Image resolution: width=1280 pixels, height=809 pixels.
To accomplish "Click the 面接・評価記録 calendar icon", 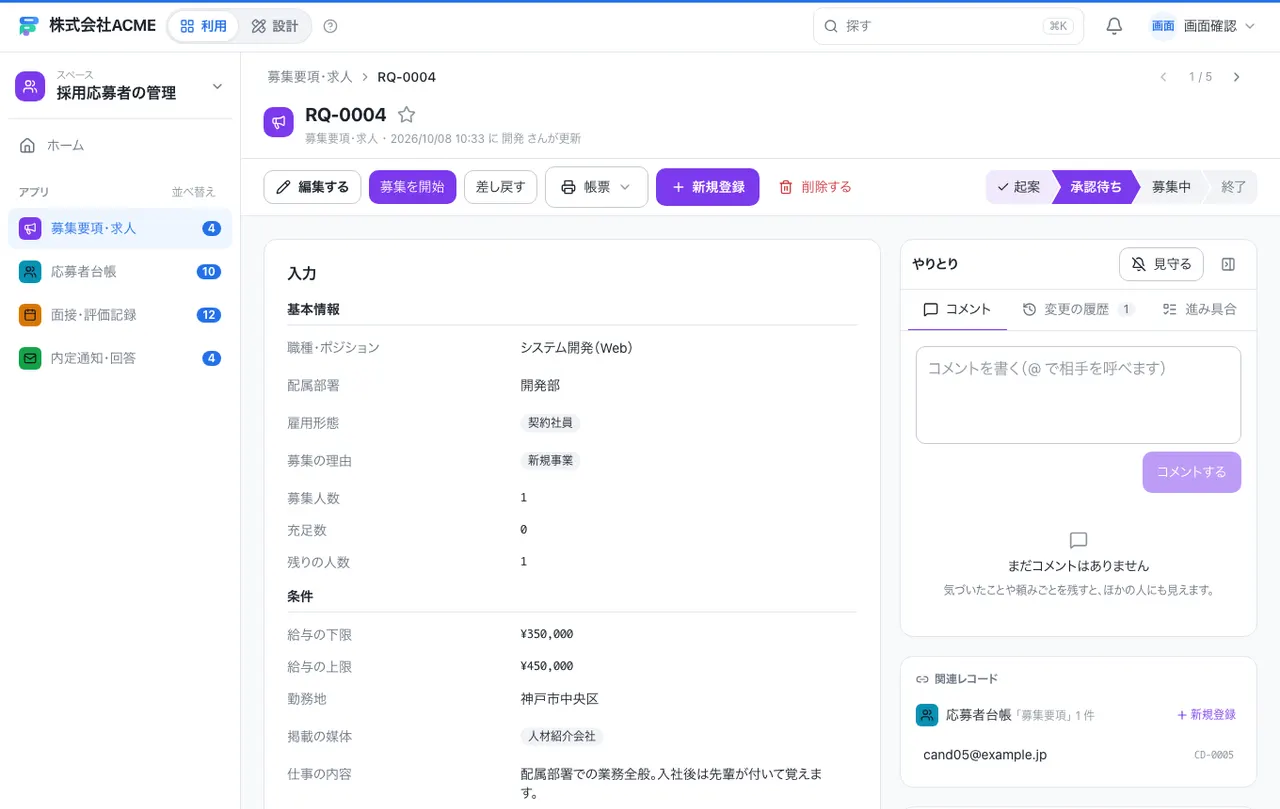I will 30,315.
